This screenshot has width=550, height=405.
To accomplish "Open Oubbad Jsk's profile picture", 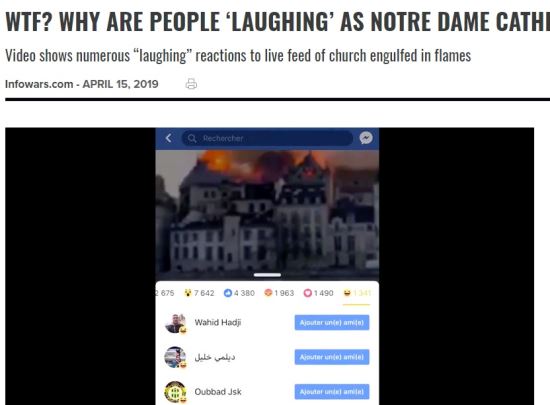I will pos(175,392).
